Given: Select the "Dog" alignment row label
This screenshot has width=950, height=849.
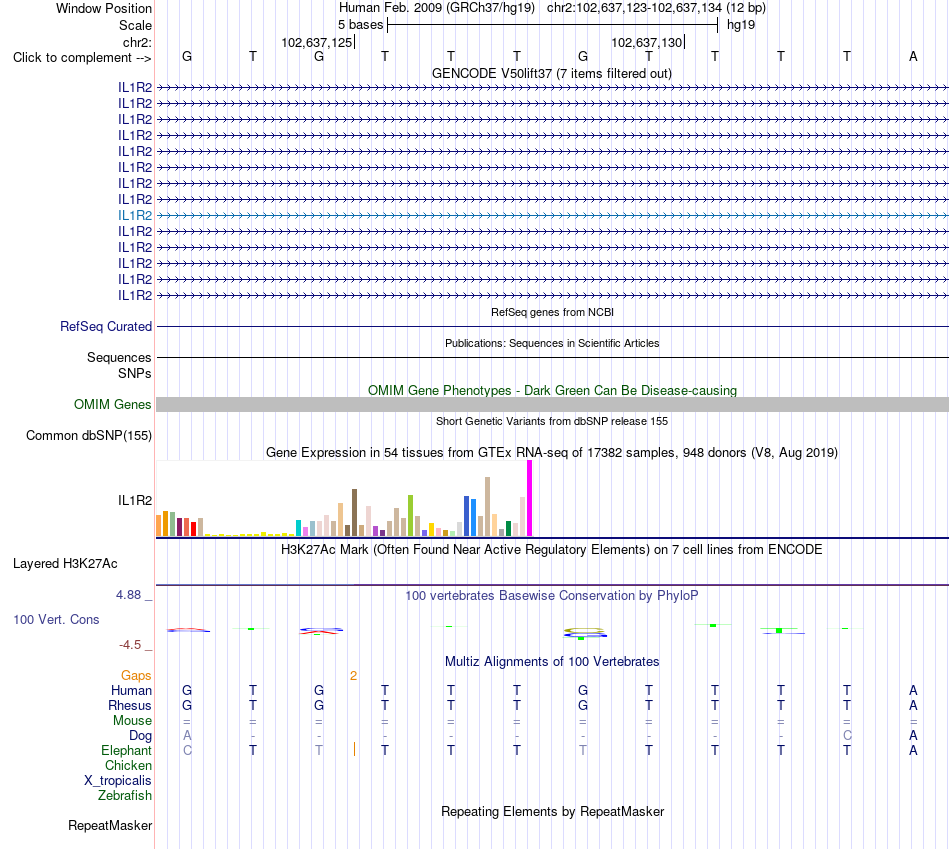Looking at the screenshot, I should [140, 736].
